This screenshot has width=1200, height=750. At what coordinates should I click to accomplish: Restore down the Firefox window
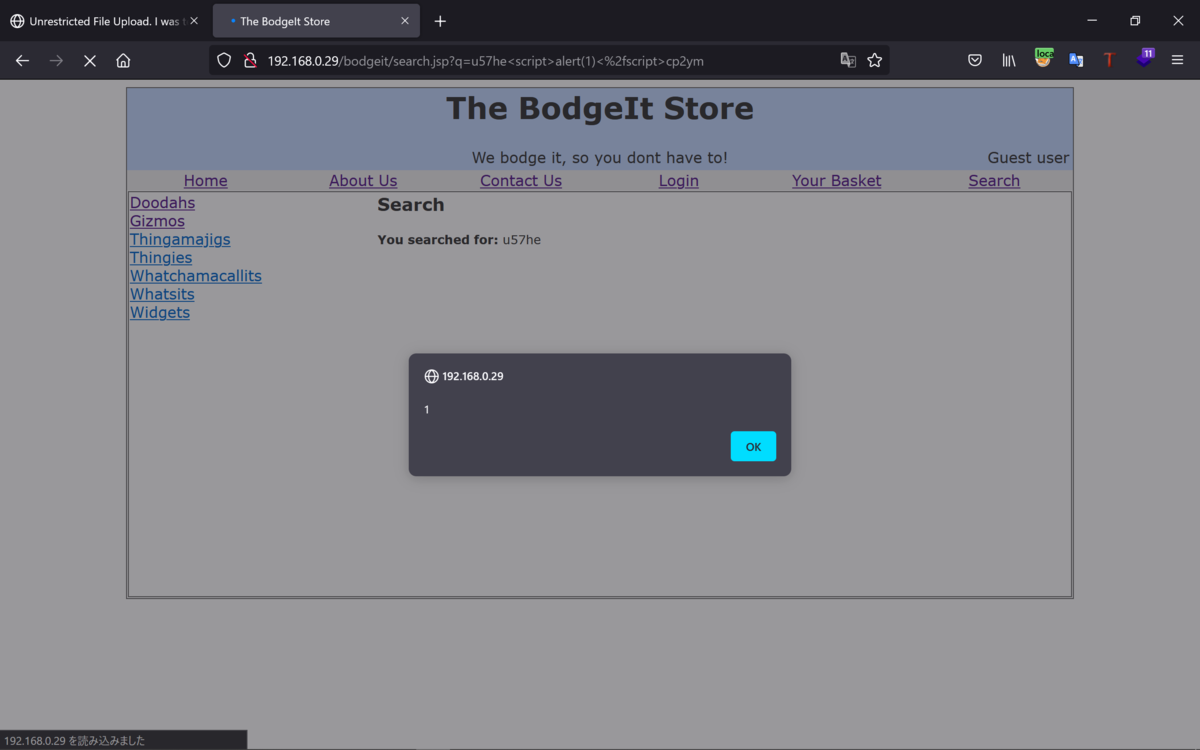pyautogui.click(x=1135, y=21)
